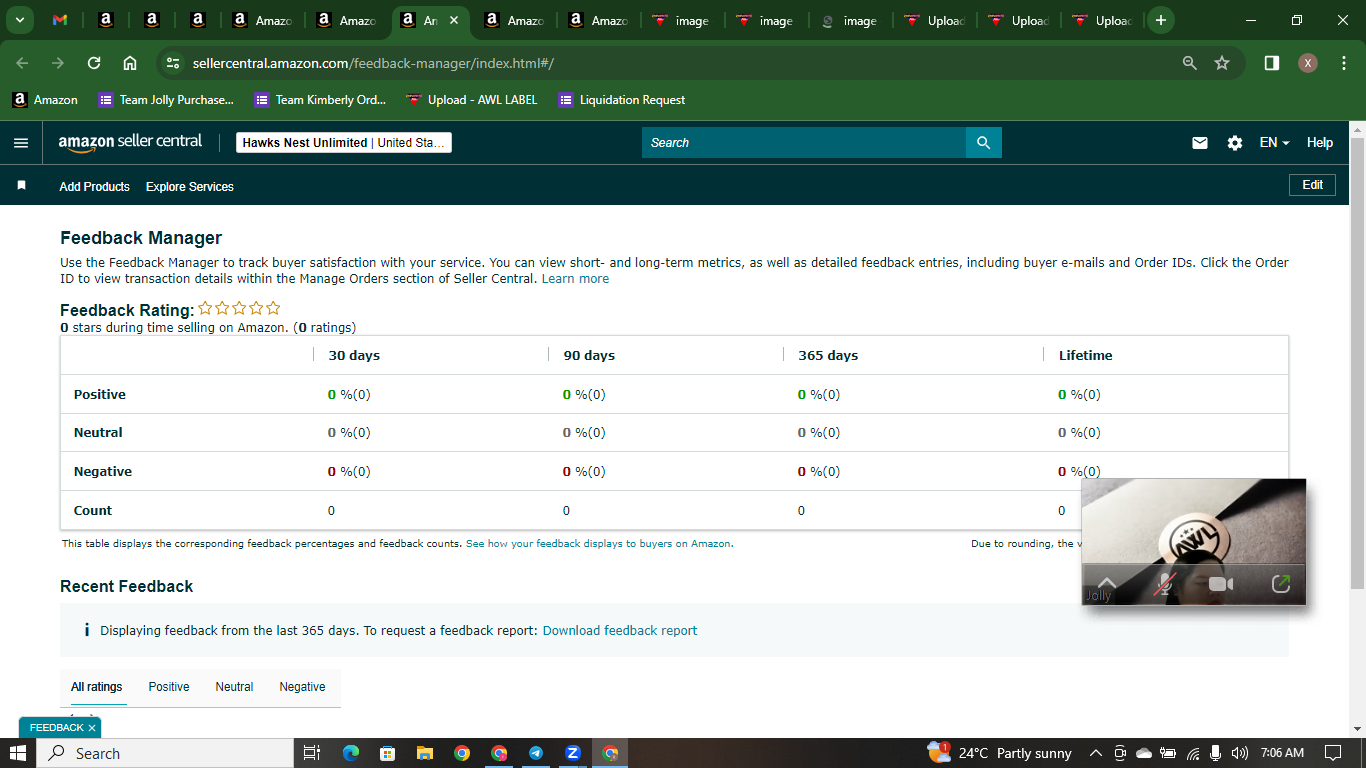Screen dimensions: 1366x768
Task: Open a new browser tab
Action: coord(1160,20)
